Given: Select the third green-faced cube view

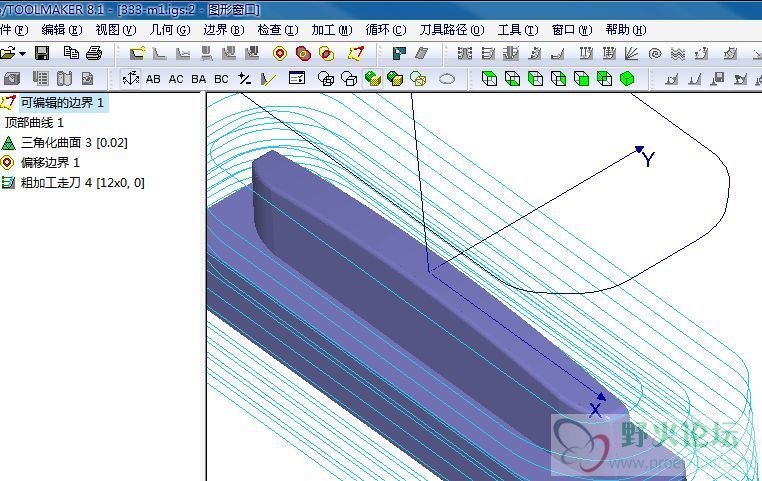Looking at the screenshot, I should pos(535,78).
